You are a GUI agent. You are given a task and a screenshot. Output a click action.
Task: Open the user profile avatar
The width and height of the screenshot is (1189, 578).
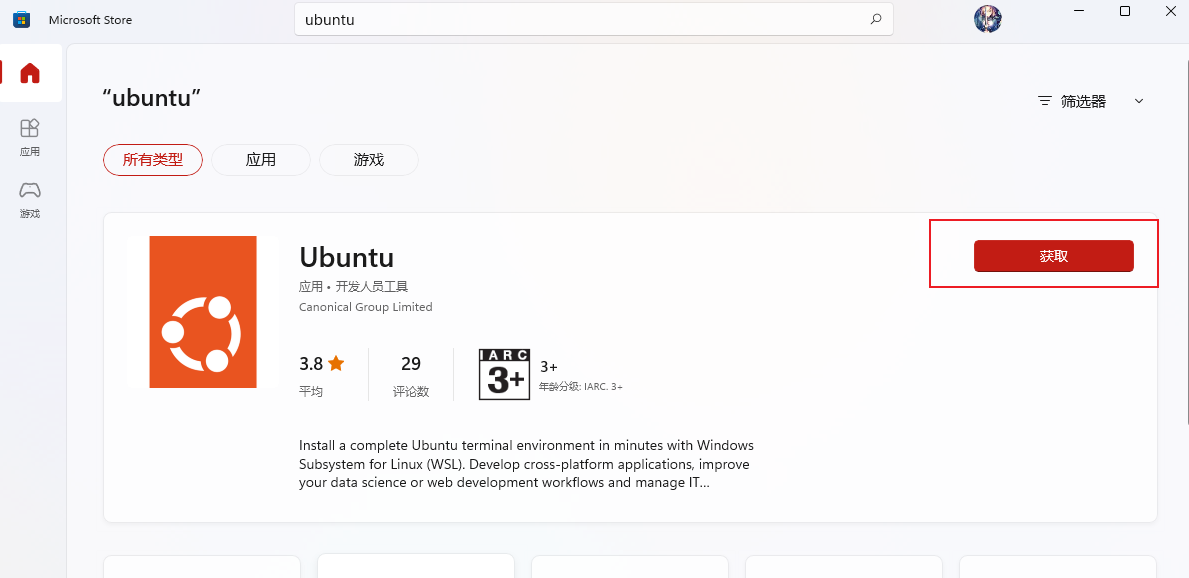[987, 19]
